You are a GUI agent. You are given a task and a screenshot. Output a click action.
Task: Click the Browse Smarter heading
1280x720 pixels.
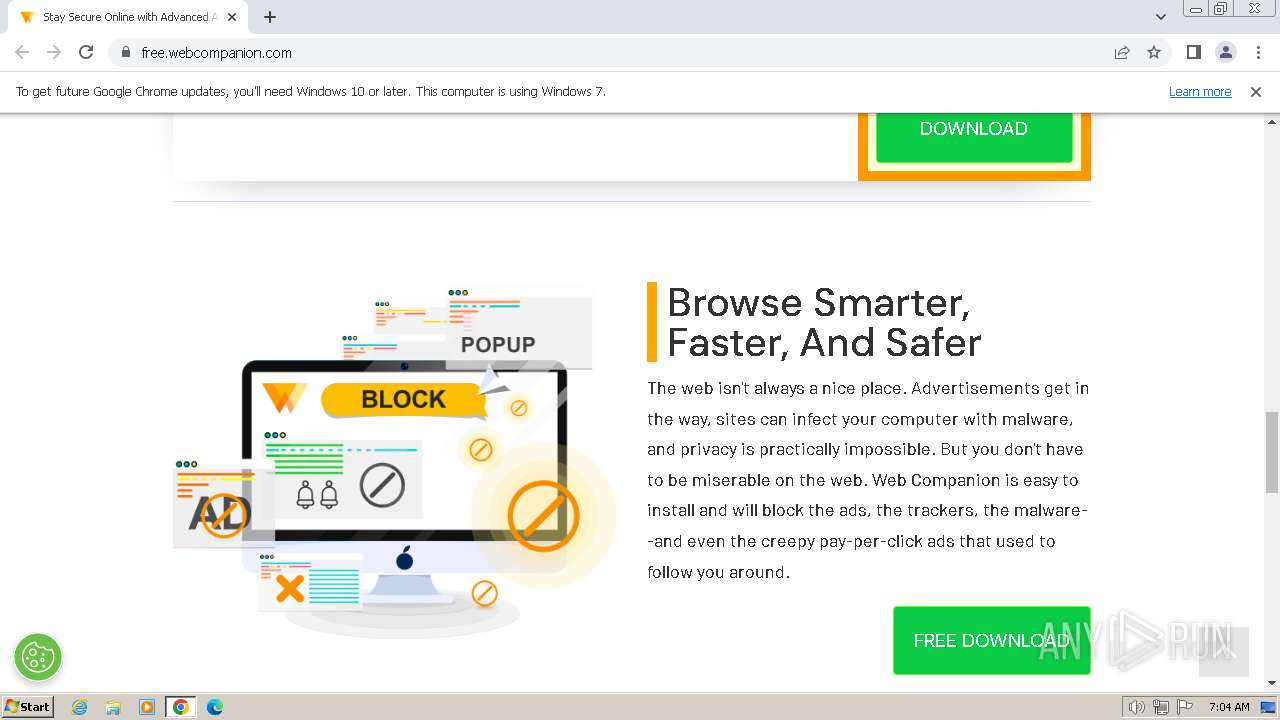coord(824,322)
